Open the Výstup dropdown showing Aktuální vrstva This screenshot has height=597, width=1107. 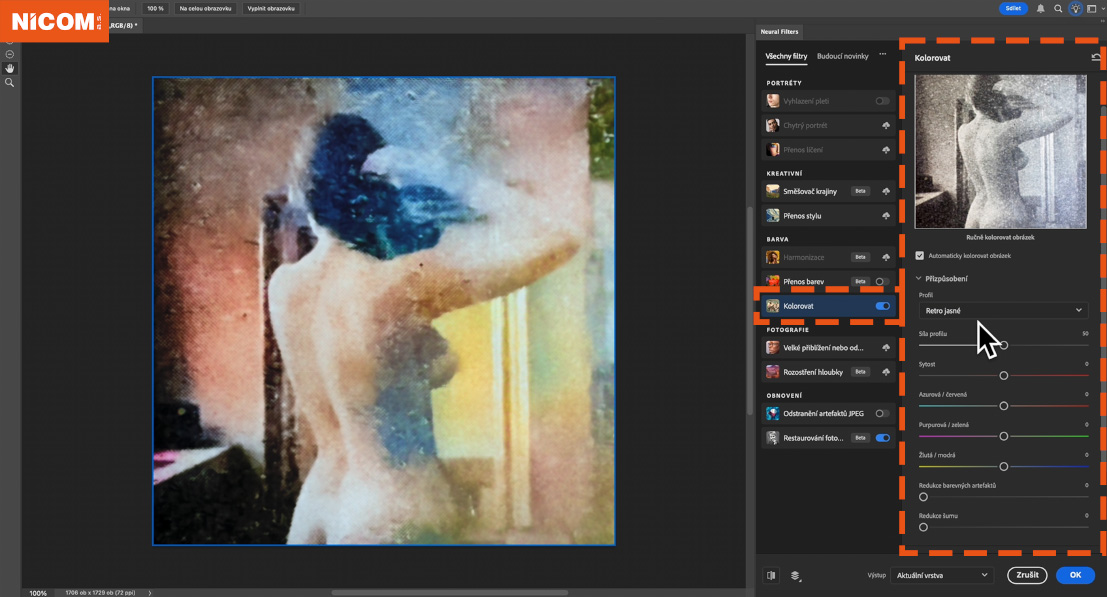pos(941,575)
